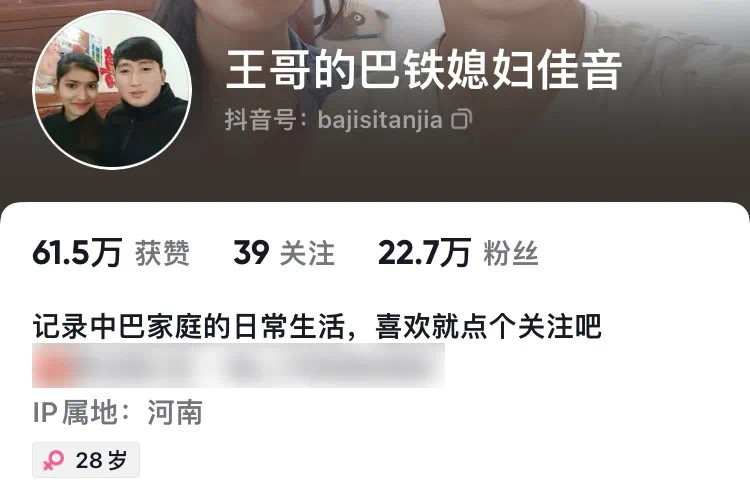Tap 喜欢就点个关注吧 in the bio

click(488, 326)
